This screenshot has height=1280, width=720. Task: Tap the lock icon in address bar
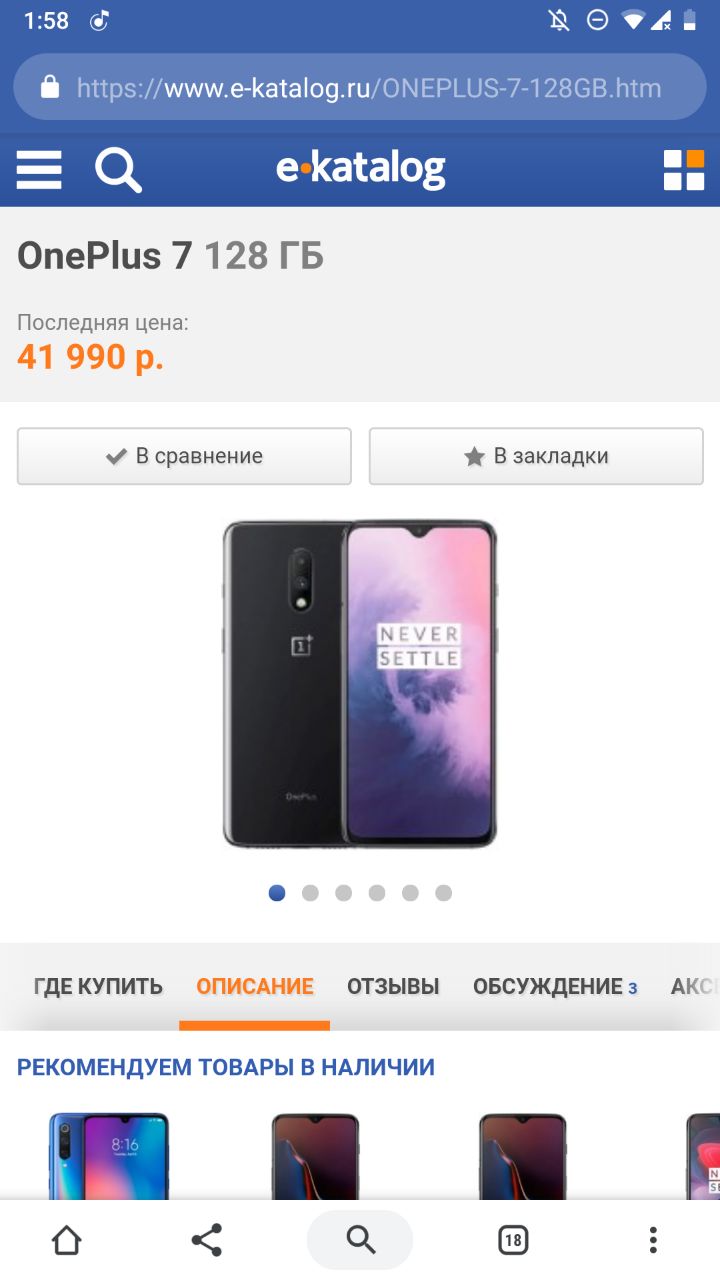(x=50, y=87)
